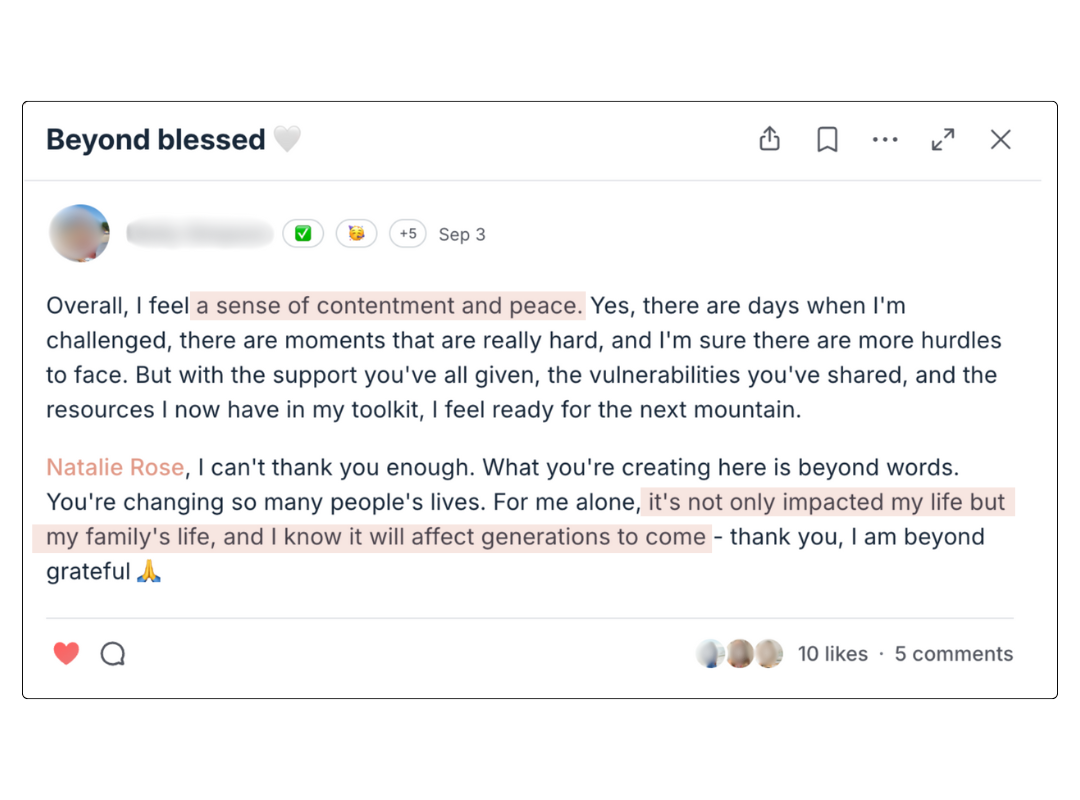Expand the +5 additional badges
Image resolution: width=1080 pixels, height=800 pixels.
408,234
